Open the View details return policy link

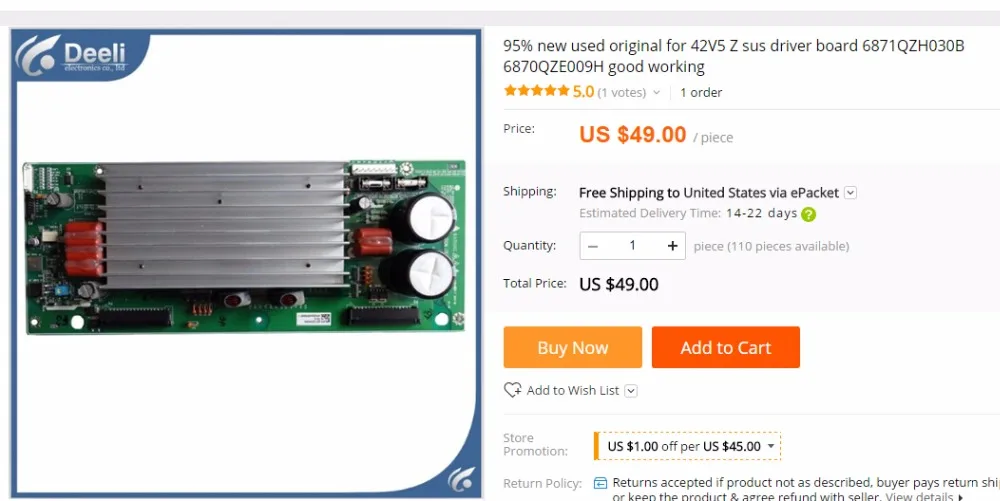[920, 497]
